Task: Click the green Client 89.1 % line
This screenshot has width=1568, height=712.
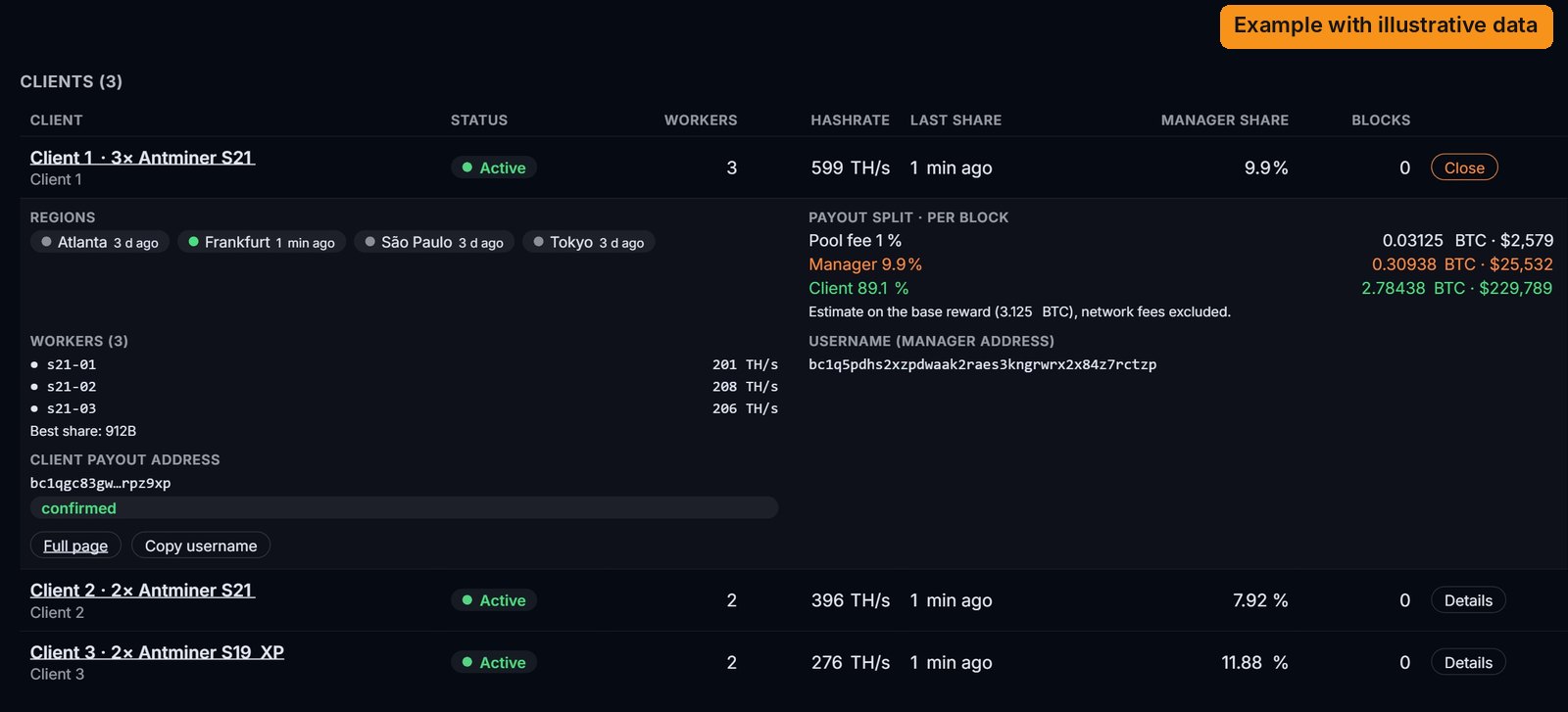Action: click(x=1181, y=288)
